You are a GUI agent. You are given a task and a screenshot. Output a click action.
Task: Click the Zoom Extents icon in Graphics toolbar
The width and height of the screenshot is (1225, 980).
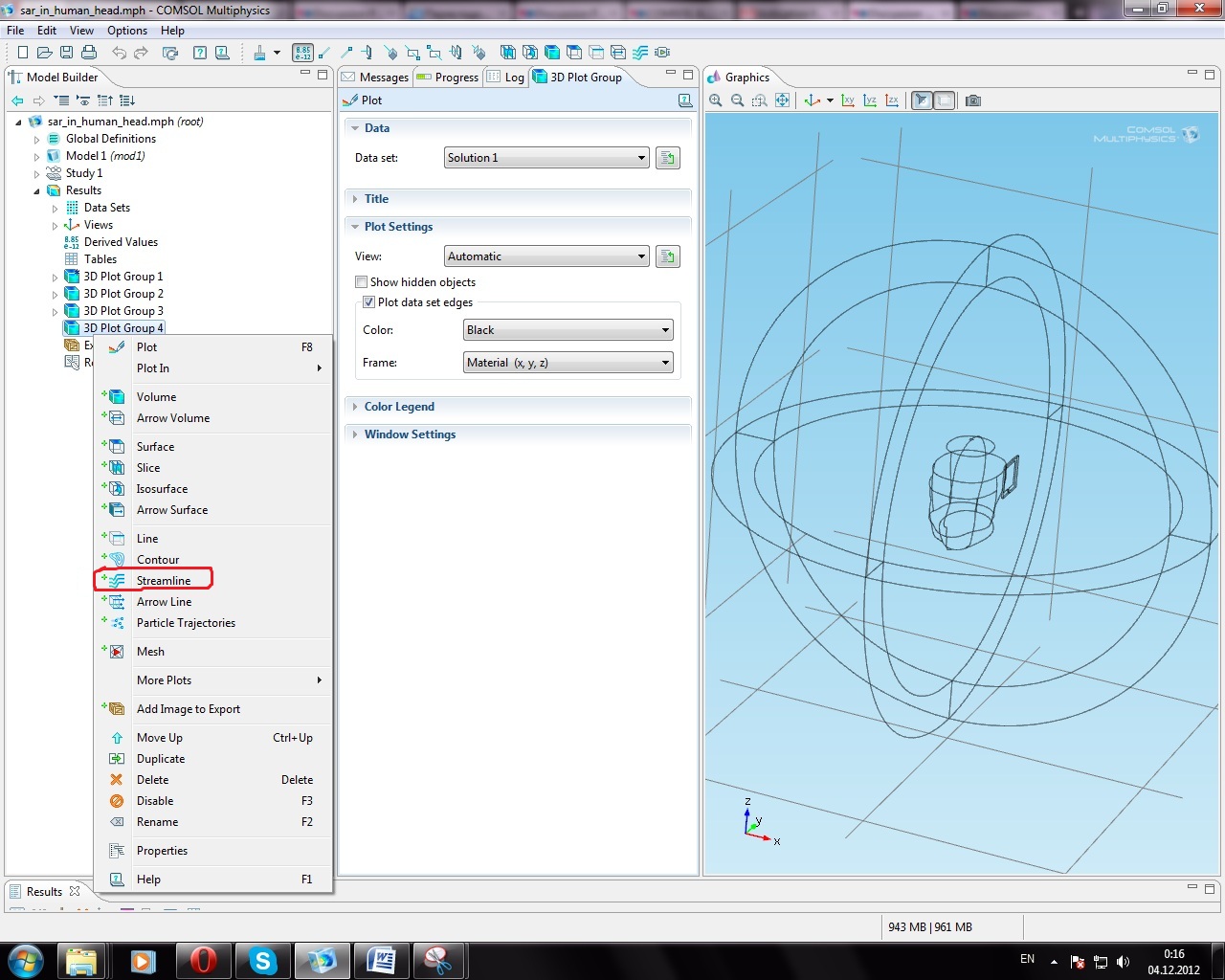point(782,100)
